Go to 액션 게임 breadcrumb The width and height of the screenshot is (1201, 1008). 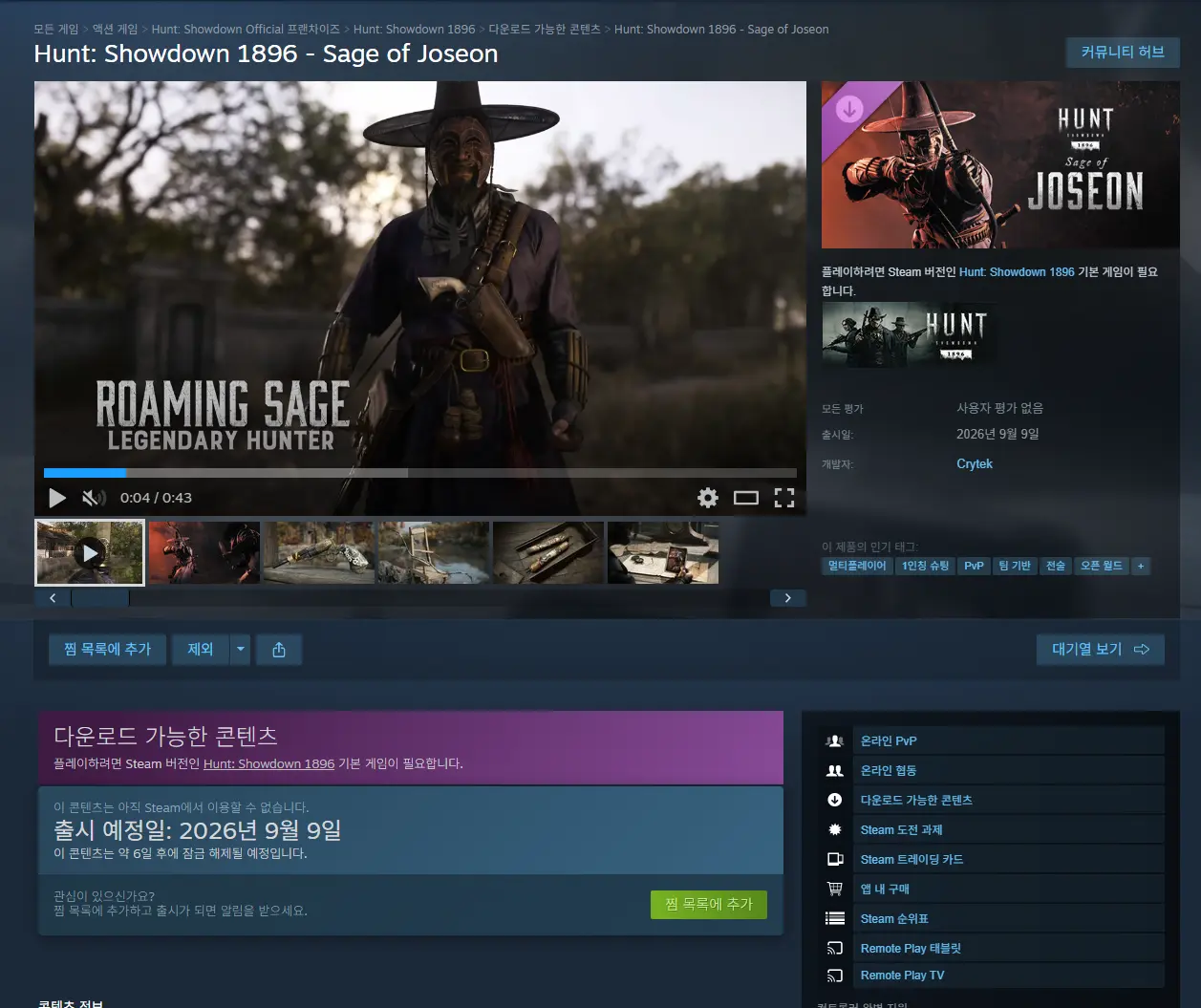click(116, 30)
